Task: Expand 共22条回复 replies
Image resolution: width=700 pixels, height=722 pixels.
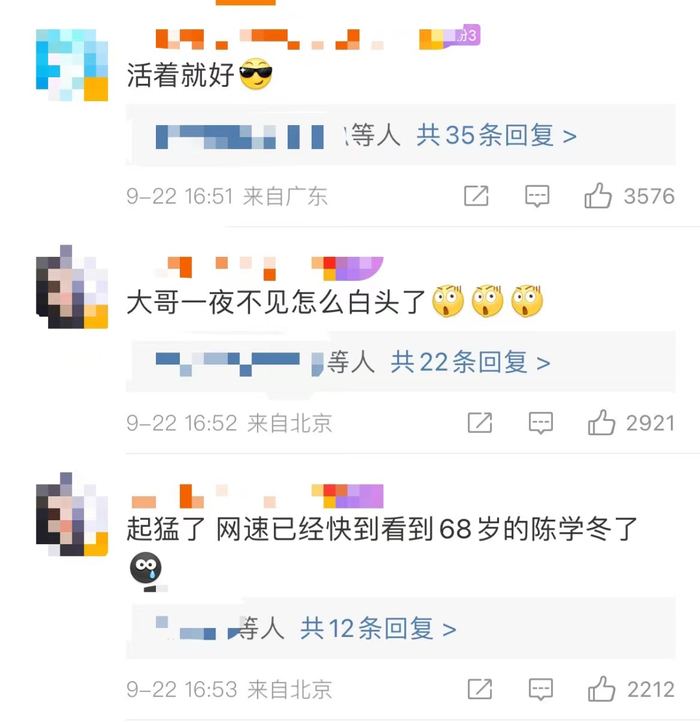Action: 470,362
